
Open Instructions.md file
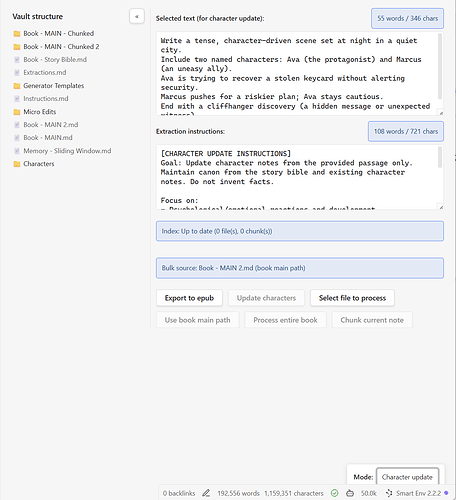(x=46, y=99)
